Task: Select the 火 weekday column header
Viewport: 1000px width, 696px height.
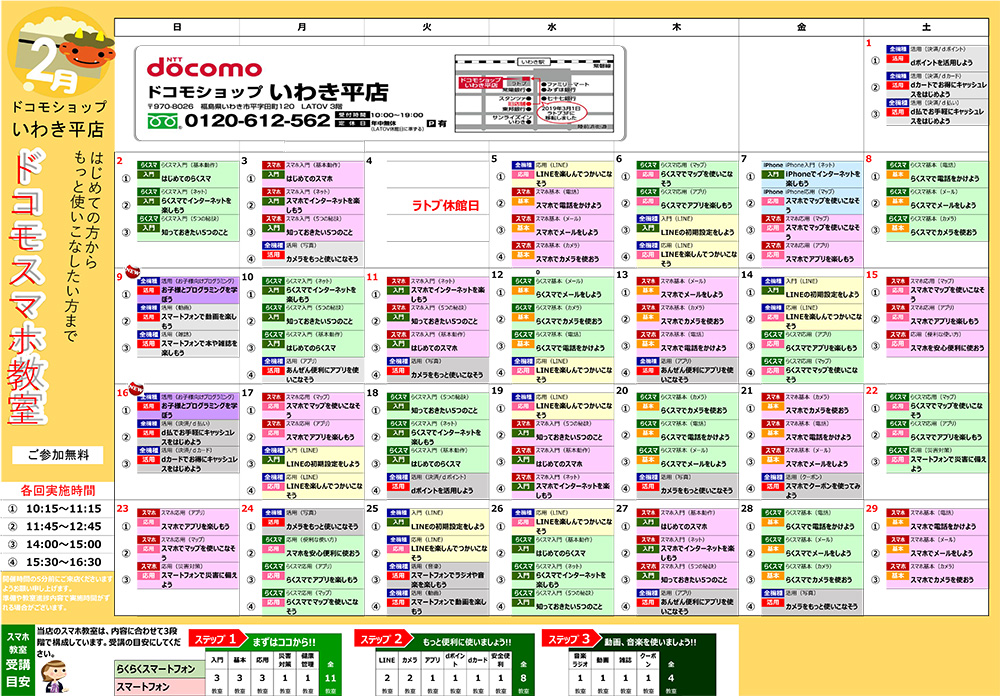Action: click(427, 27)
